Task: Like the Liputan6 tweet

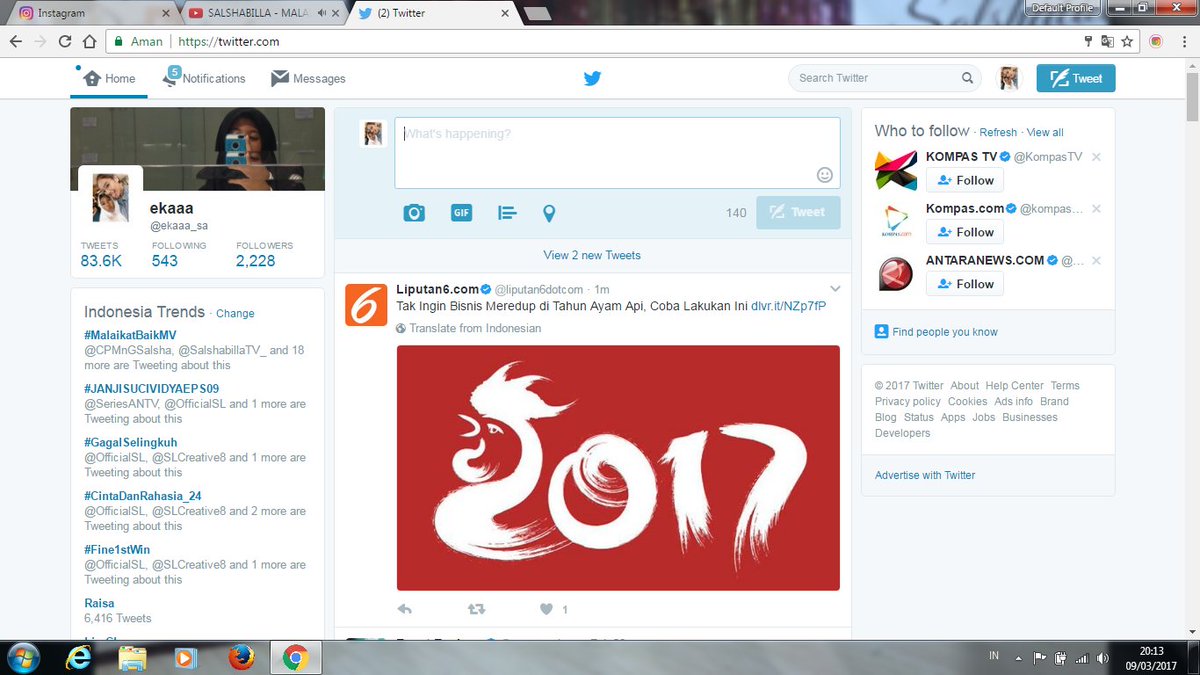Action: [547, 608]
